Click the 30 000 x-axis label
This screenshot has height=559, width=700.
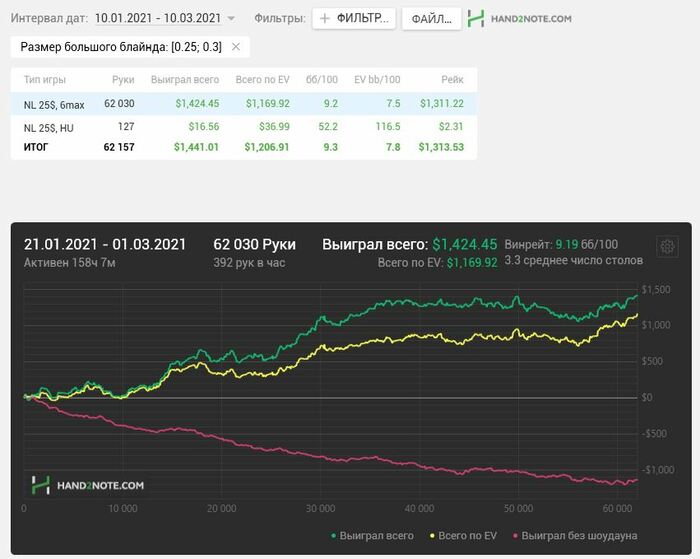coord(321,509)
